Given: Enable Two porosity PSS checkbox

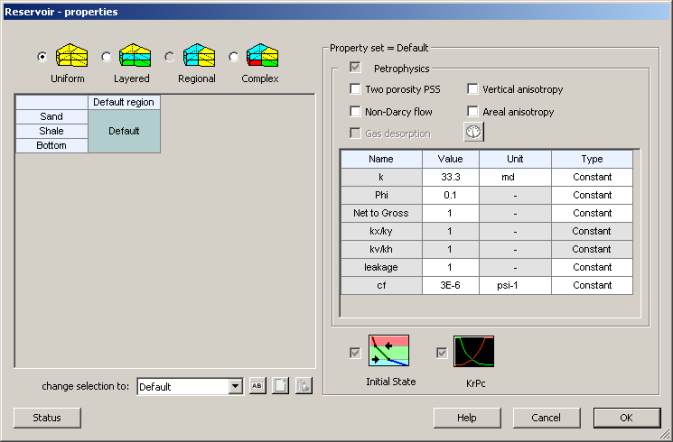Looking at the screenshot, I should click(x=355, y=90).
